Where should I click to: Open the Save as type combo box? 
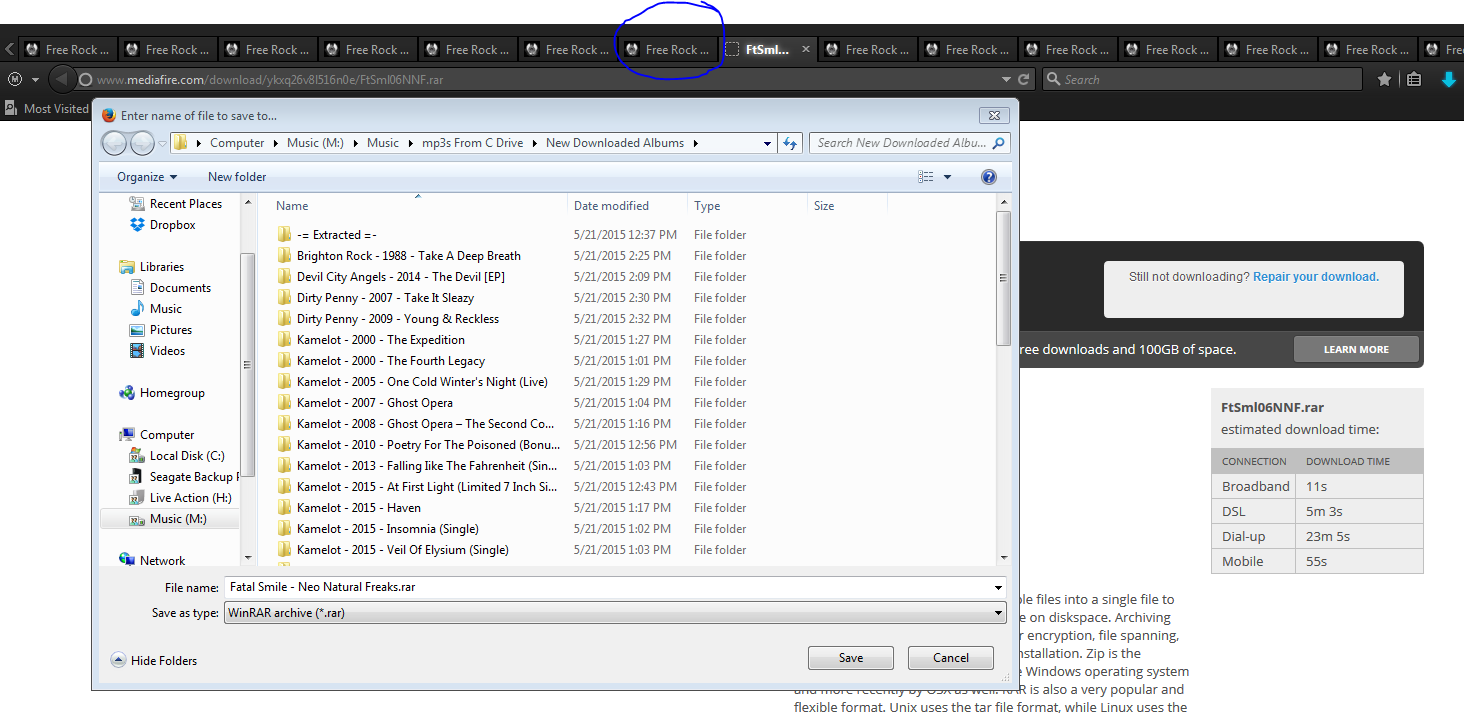[x=614, y=613]
